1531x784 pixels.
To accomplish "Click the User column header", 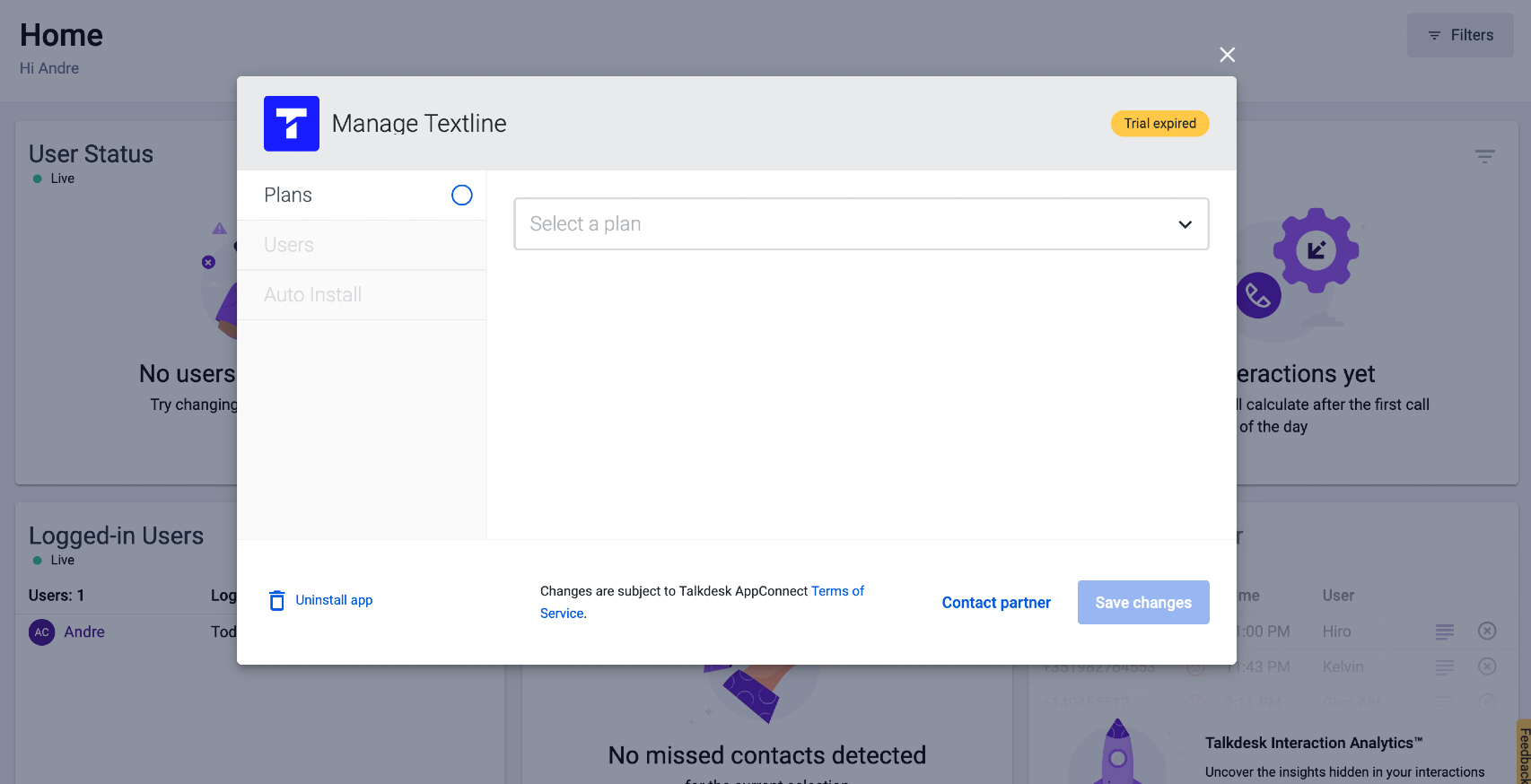I will pyautogui.click(x=1338, y=596).
